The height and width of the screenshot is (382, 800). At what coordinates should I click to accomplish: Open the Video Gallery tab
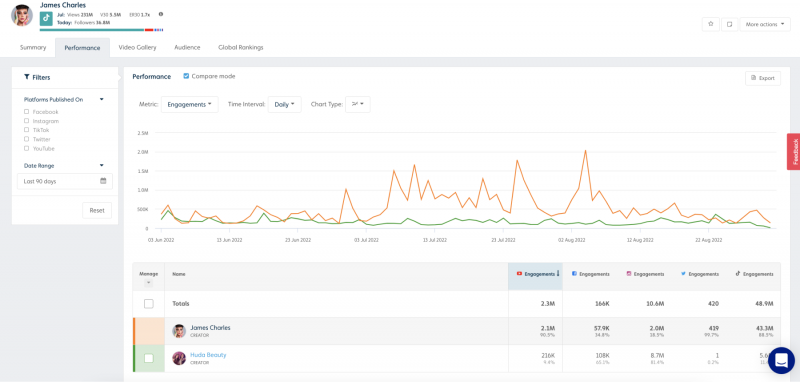pos(137,47)
